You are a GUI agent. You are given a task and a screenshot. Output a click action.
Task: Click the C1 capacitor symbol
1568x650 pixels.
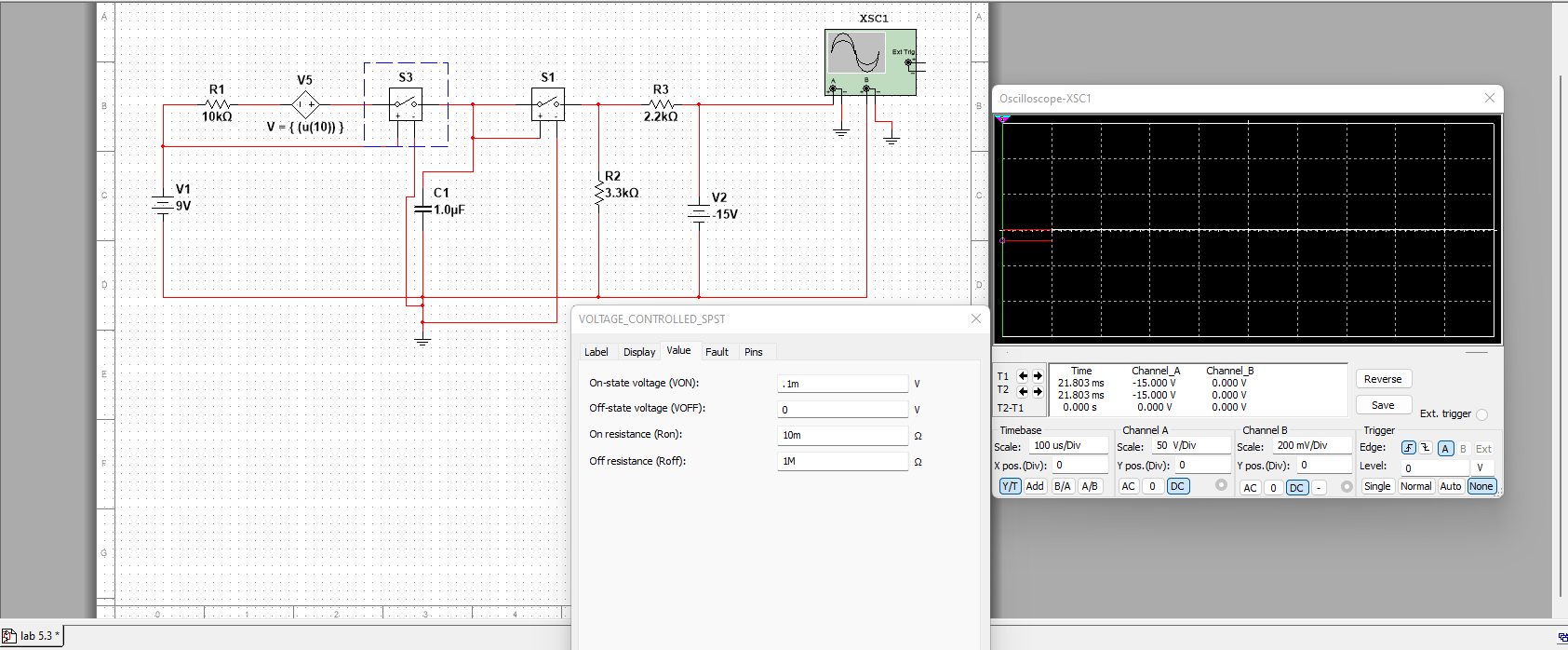(x=422, y=210)
